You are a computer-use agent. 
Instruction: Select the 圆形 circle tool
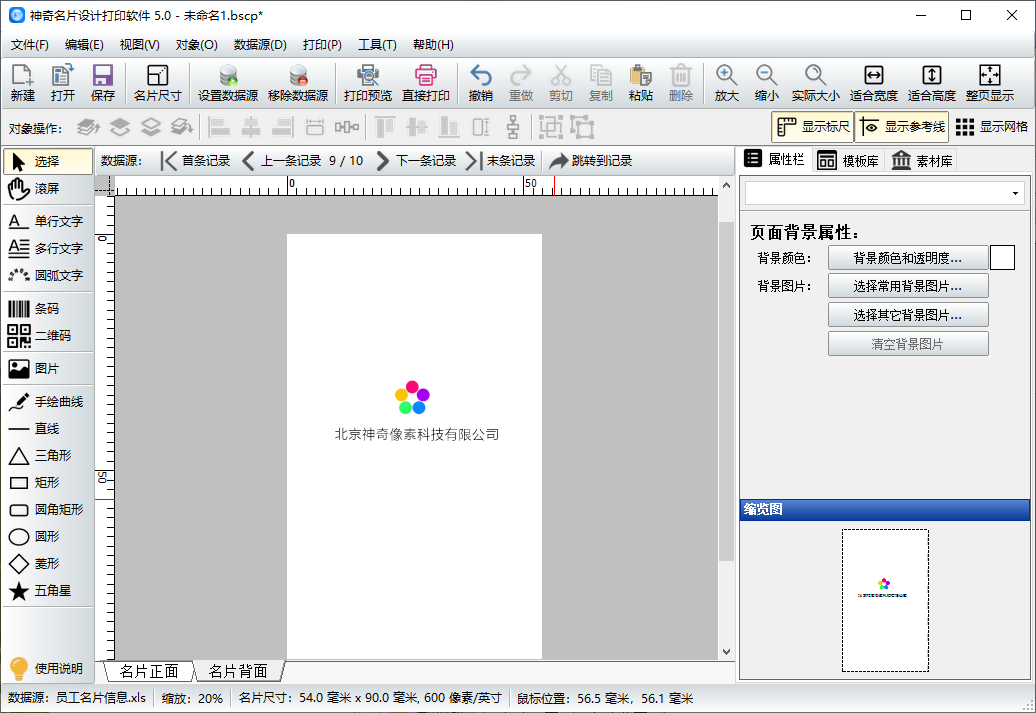48,537
